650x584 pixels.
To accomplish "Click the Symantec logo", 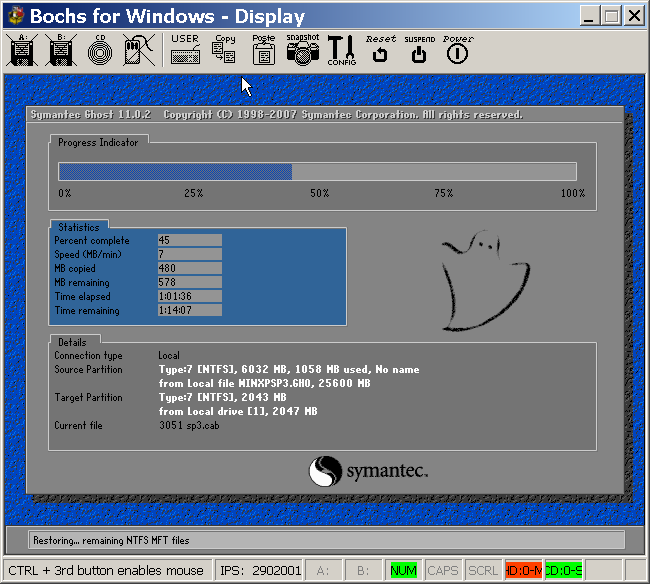I will [368, 471].
